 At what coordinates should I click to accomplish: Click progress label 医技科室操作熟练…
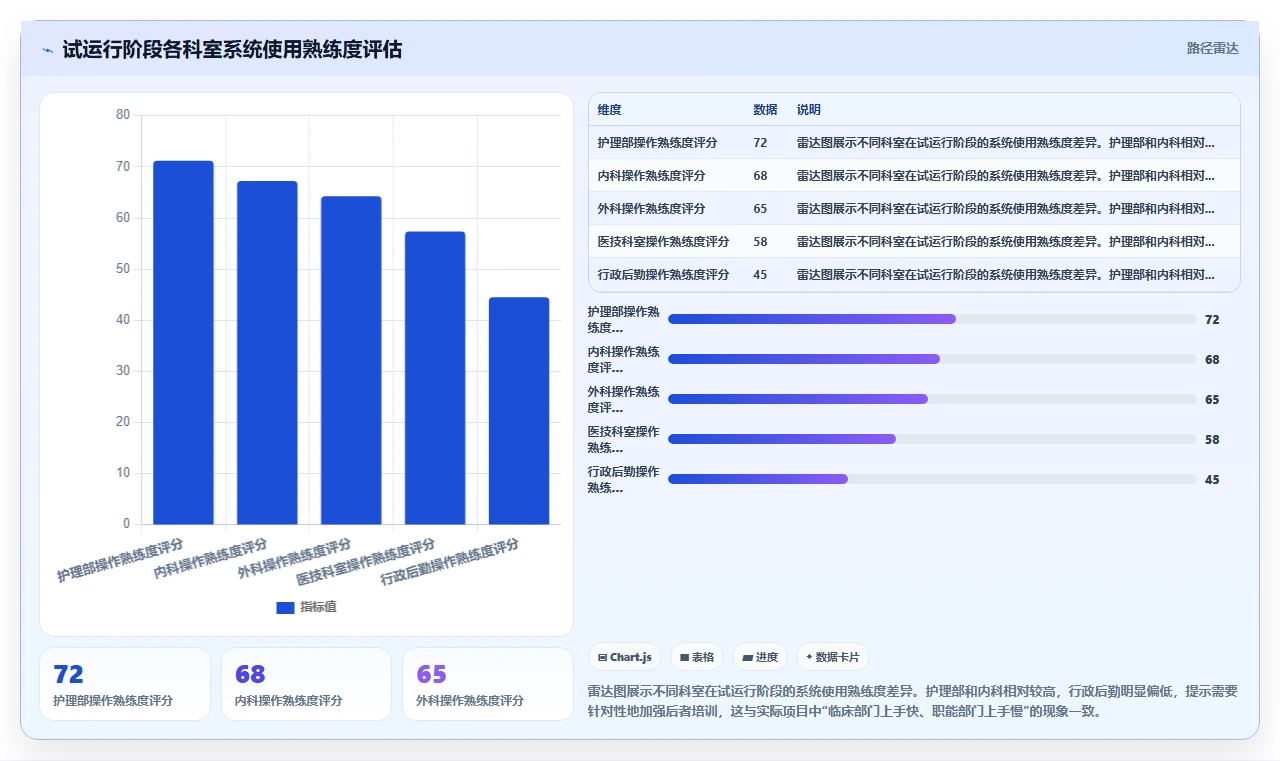(624, 439)
